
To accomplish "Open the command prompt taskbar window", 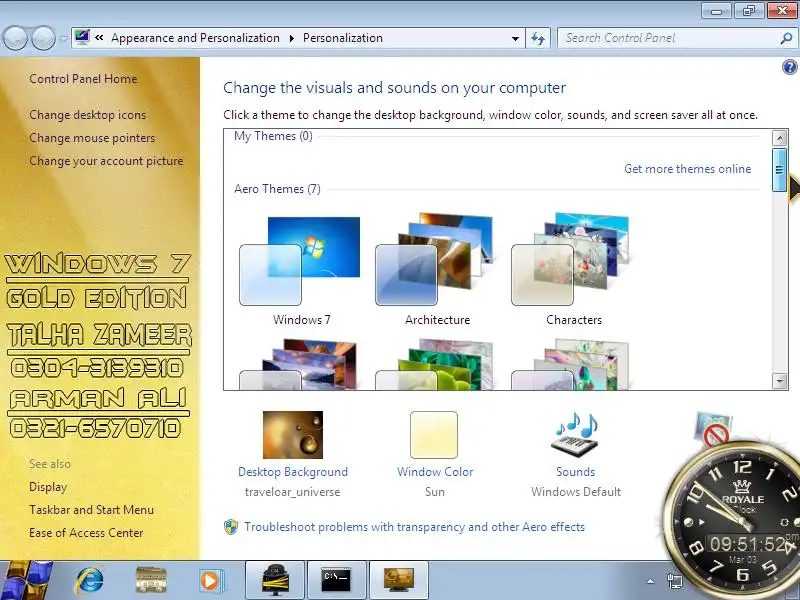I will [x=336, y=580].
